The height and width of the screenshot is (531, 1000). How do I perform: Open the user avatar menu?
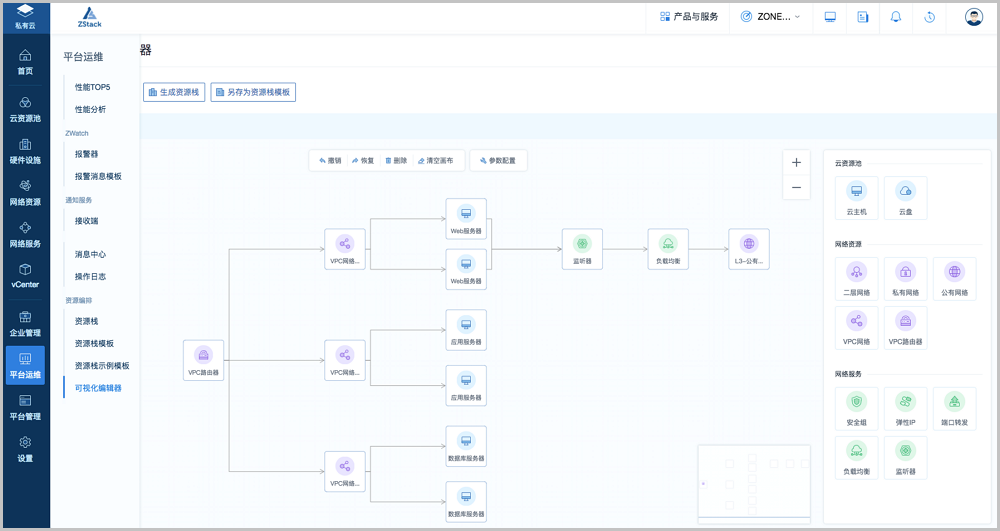(973, 17)
